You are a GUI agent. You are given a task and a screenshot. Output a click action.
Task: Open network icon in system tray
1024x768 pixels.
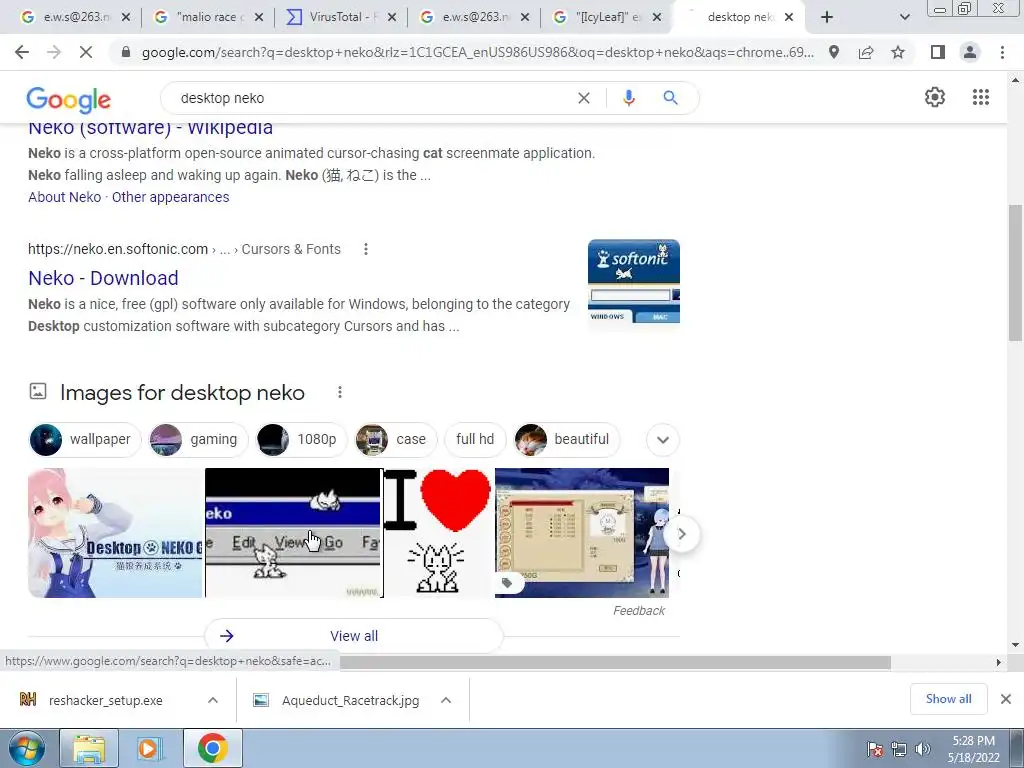(x=899, y=749)
